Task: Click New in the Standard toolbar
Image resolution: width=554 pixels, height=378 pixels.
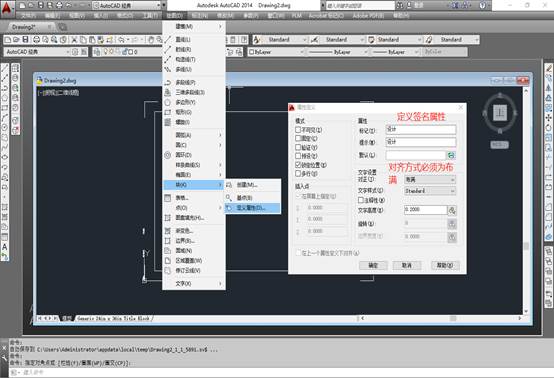Action: click(8, 40)
